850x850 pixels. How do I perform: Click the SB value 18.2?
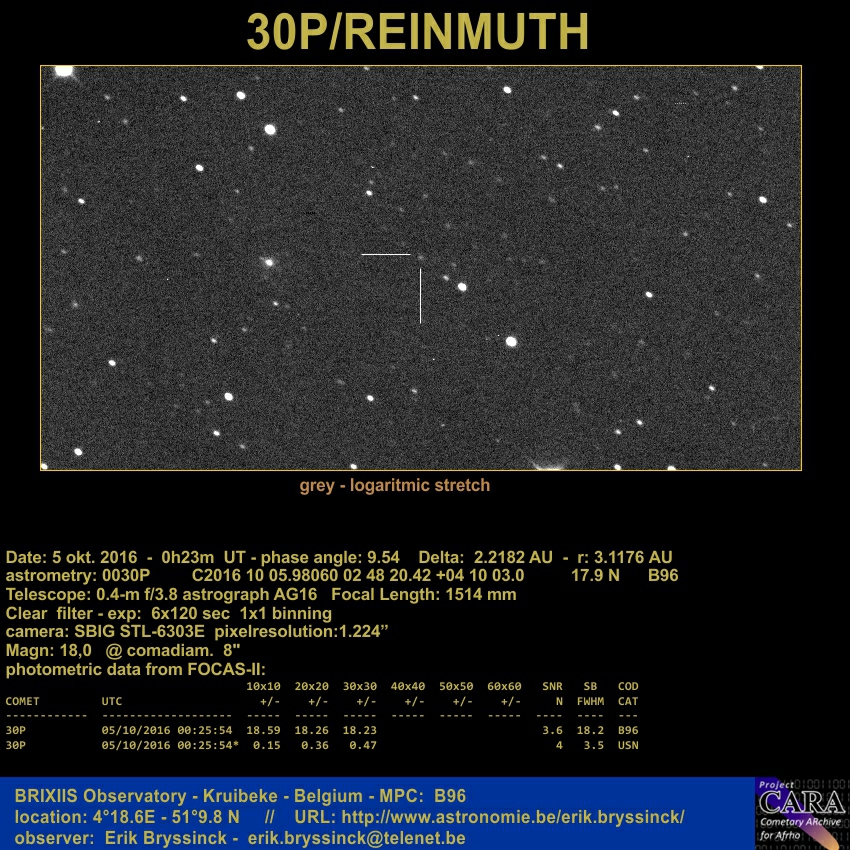[590, 730]
